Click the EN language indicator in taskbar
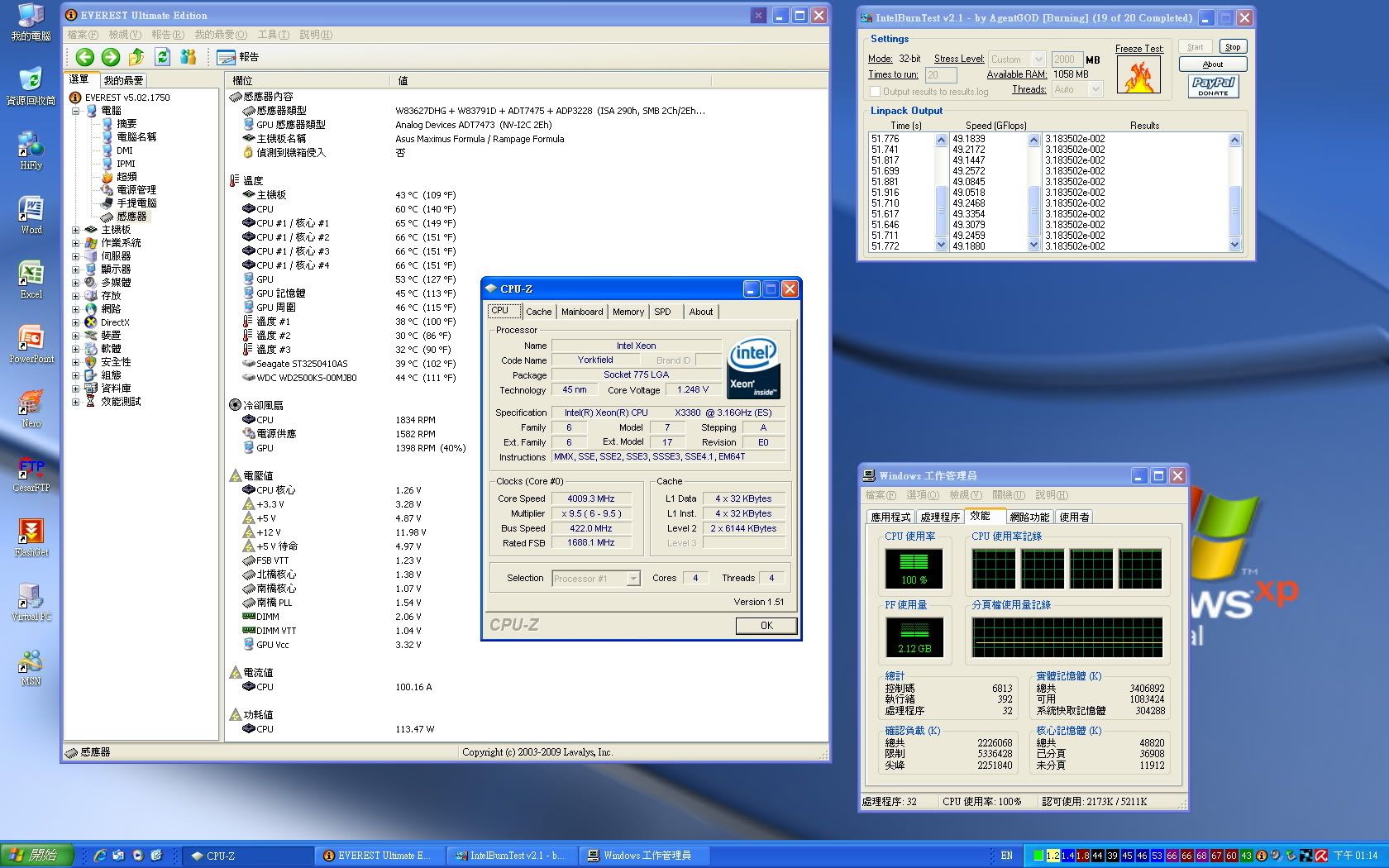This screenshot has height=868, width=1389. (x=1006, y=856)
